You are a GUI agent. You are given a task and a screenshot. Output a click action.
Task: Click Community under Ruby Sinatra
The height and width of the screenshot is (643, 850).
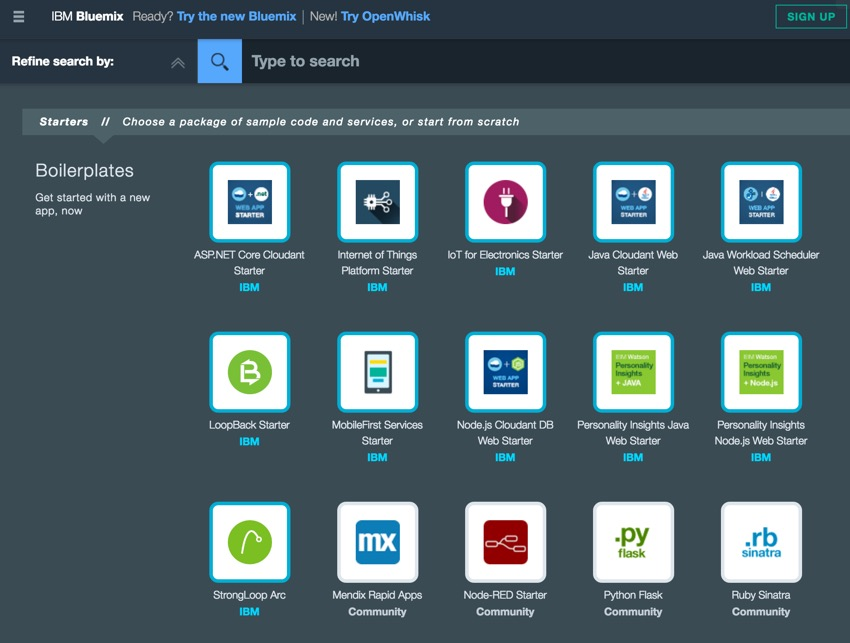coord(761,612)
